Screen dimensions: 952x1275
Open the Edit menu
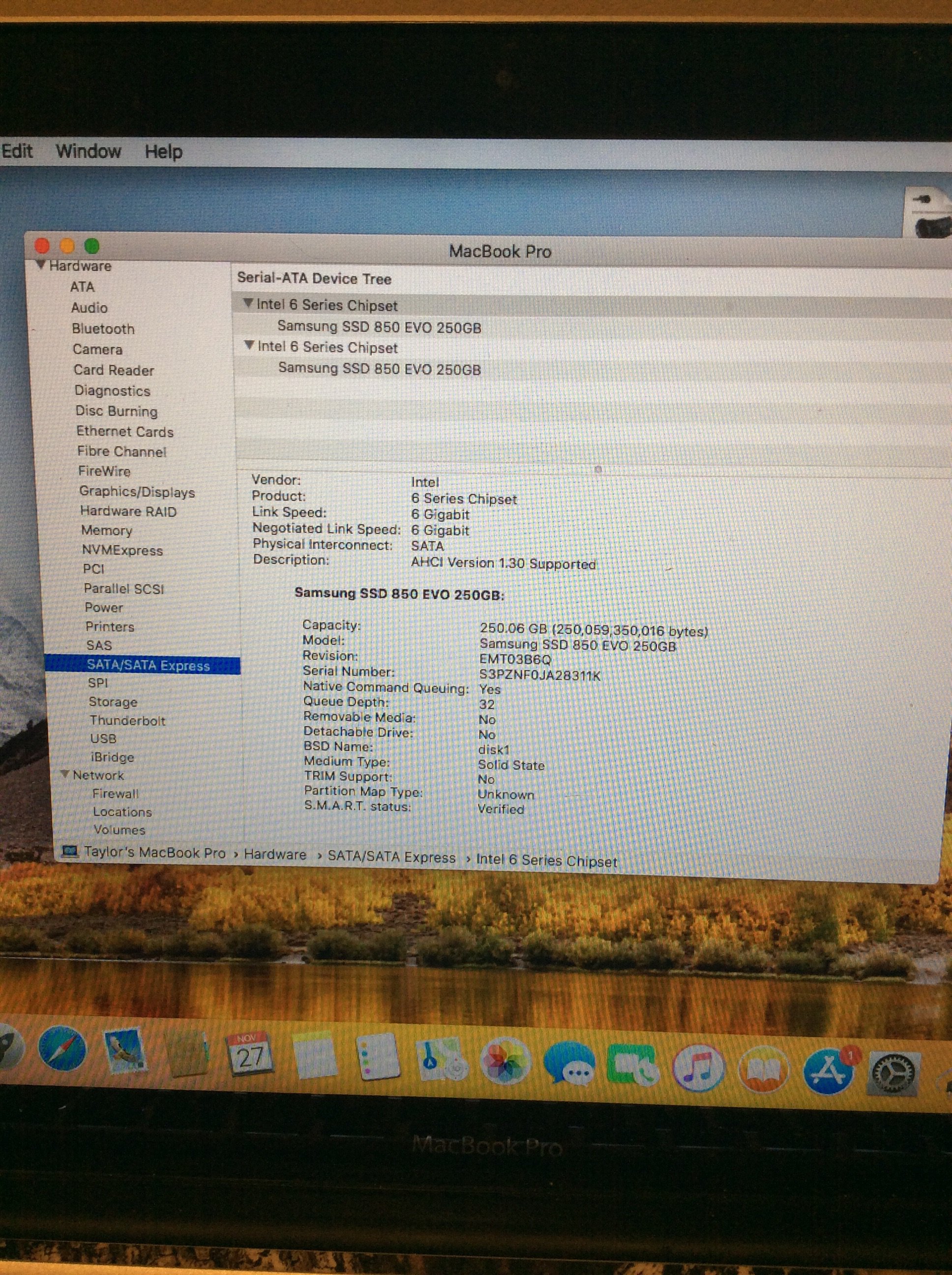pos(17,151)
